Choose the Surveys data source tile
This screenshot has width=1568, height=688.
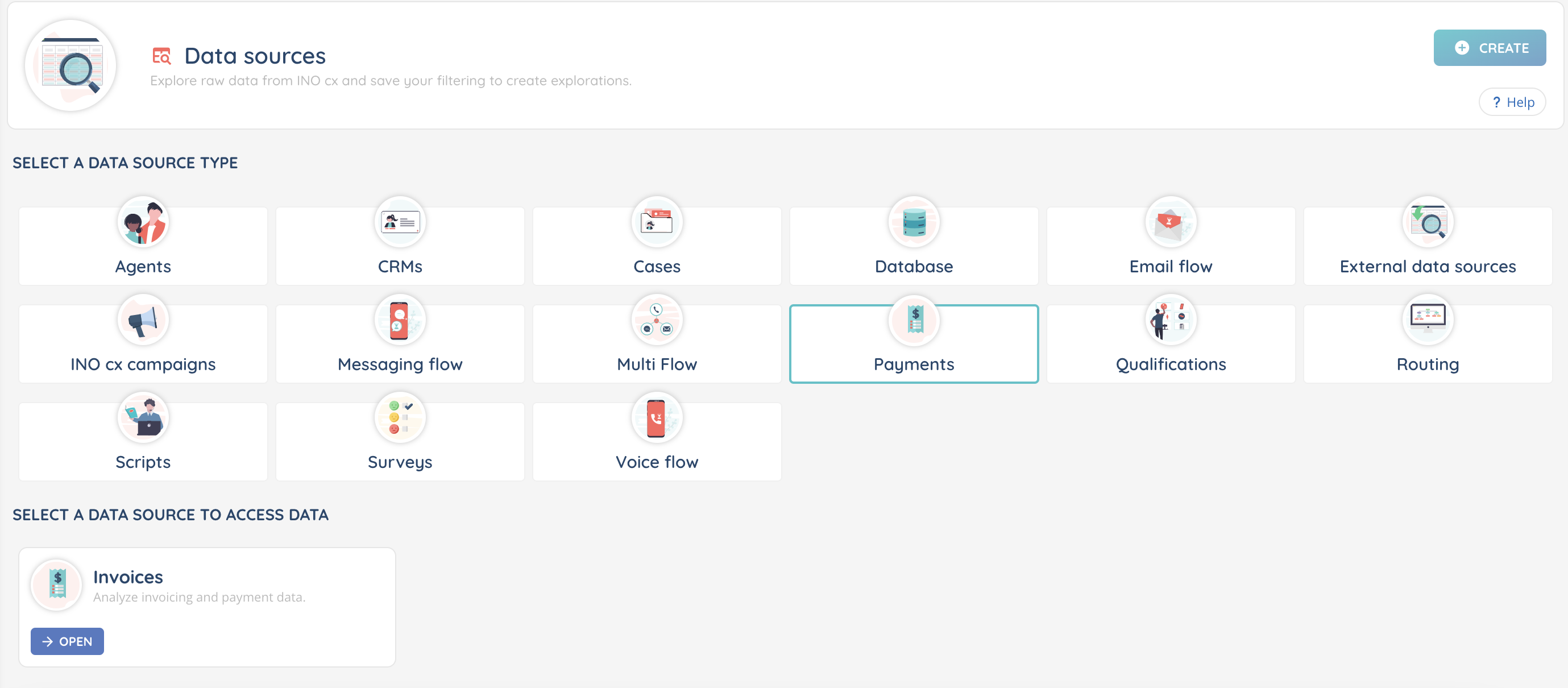(400, 442)
